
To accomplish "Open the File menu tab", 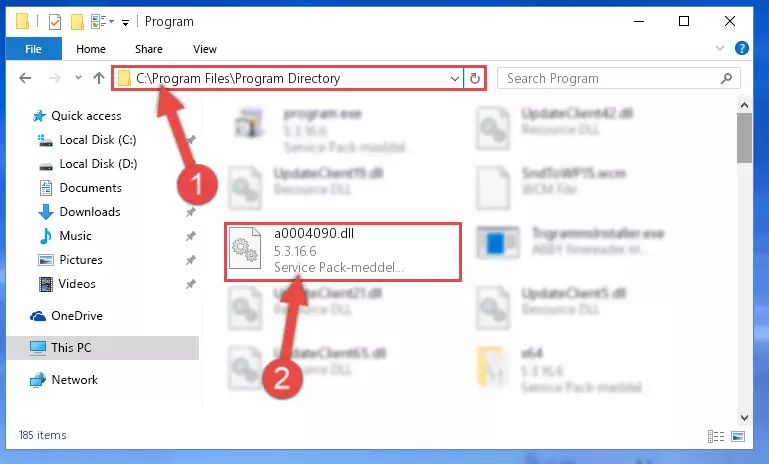I will (33, 49).
